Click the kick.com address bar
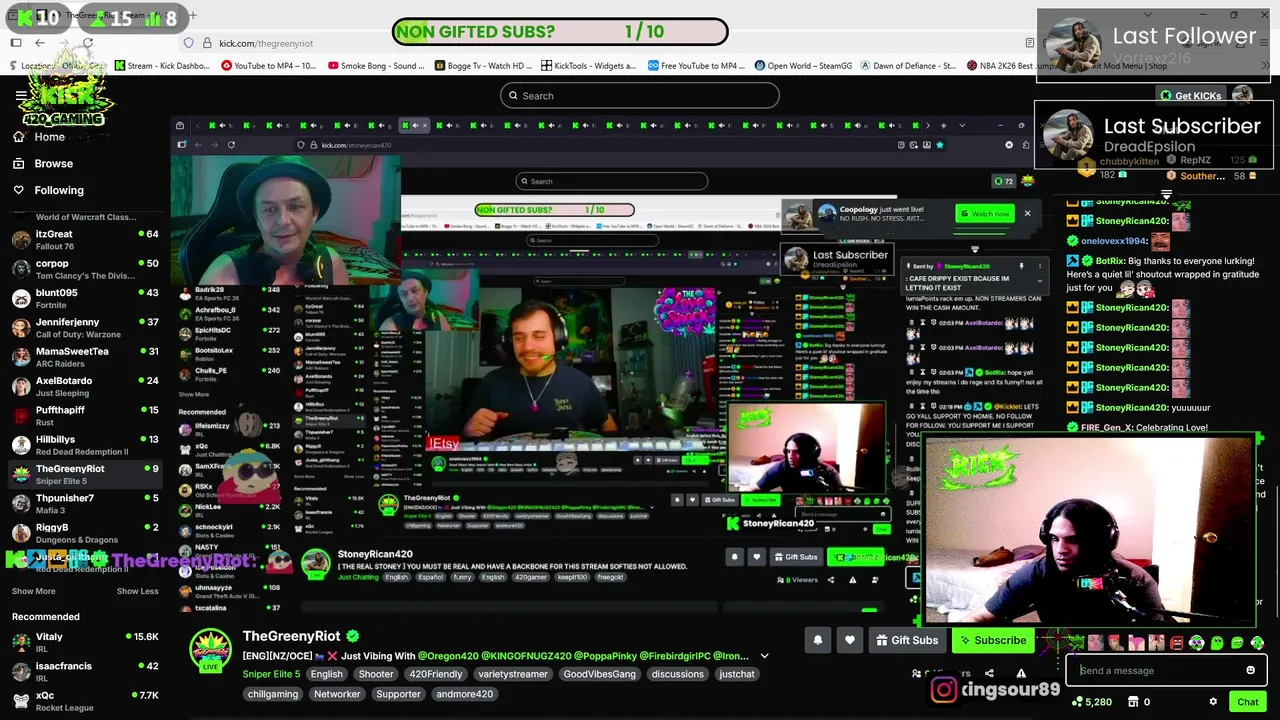Viewport: 1280px width, 720px height. coord(600,43)
